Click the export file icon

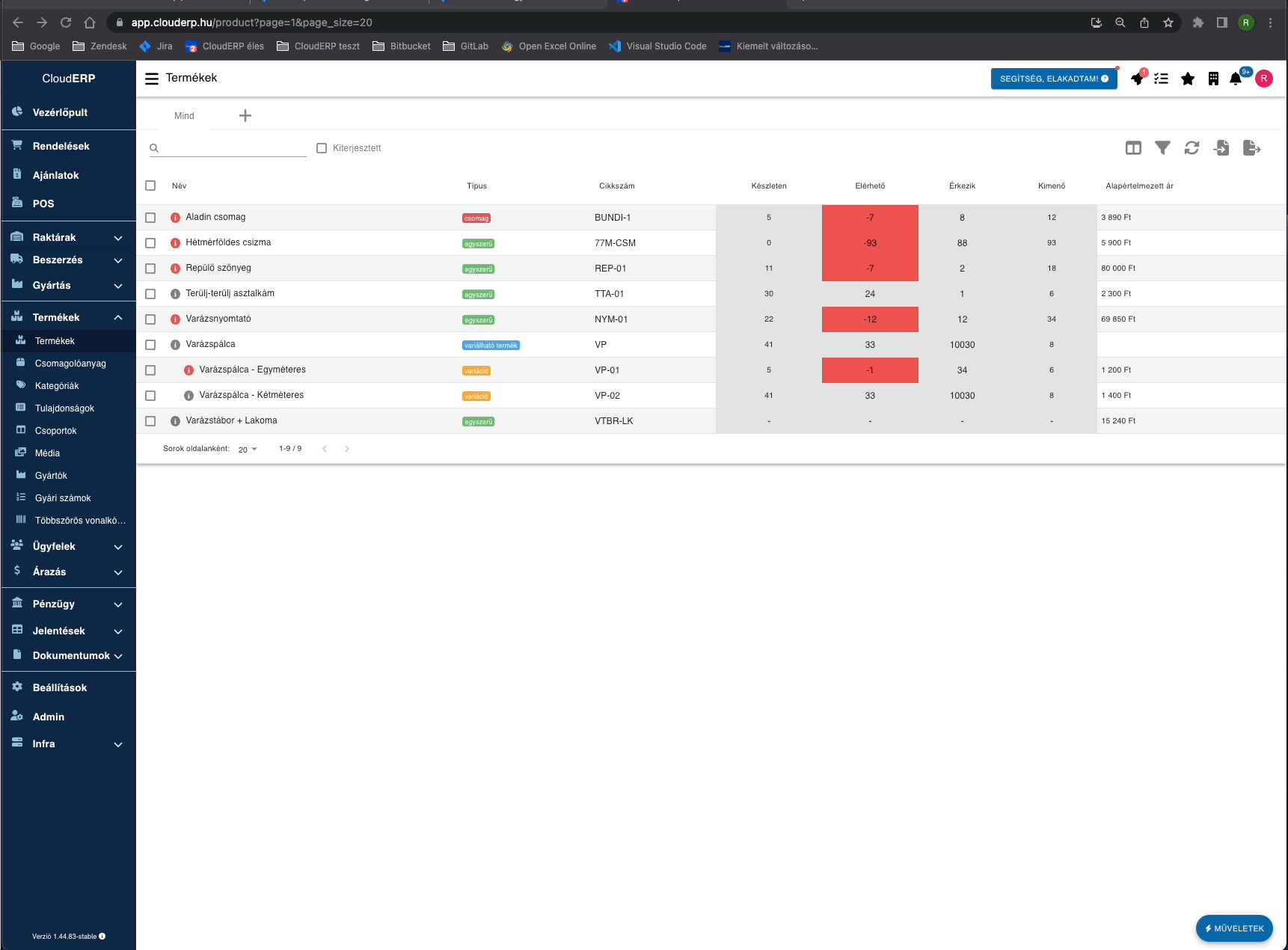[1251, 148]
